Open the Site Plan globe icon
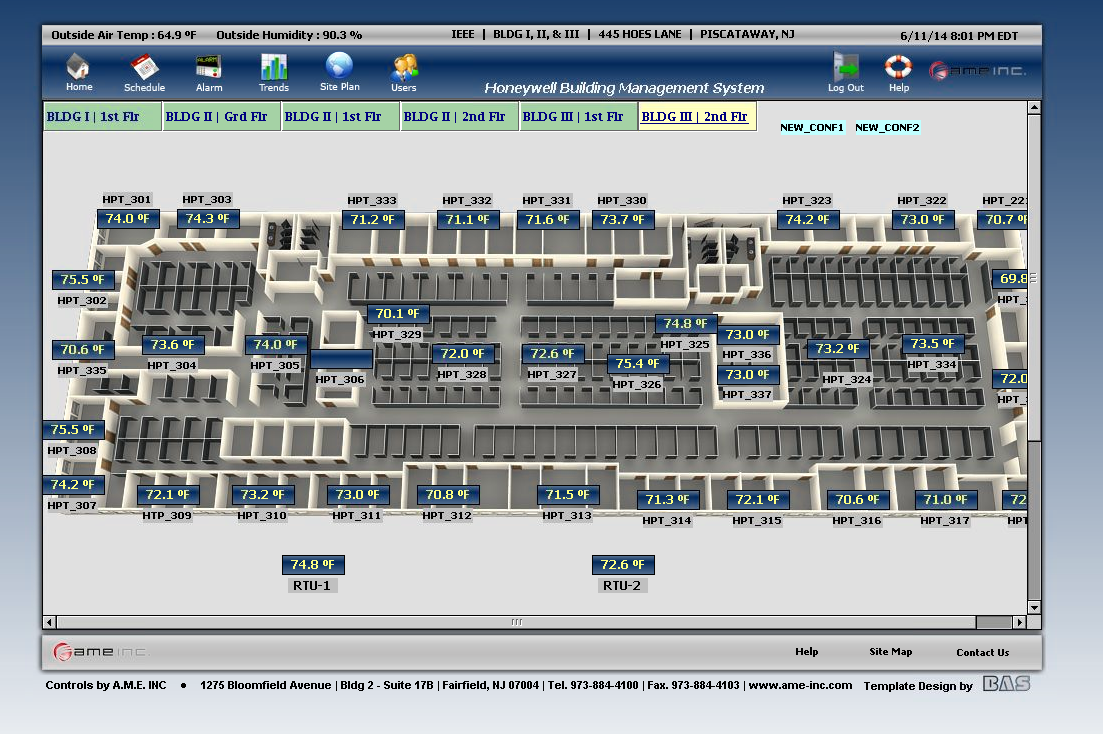The width and height of the screenshot is (1103, 734). point(339,68)
